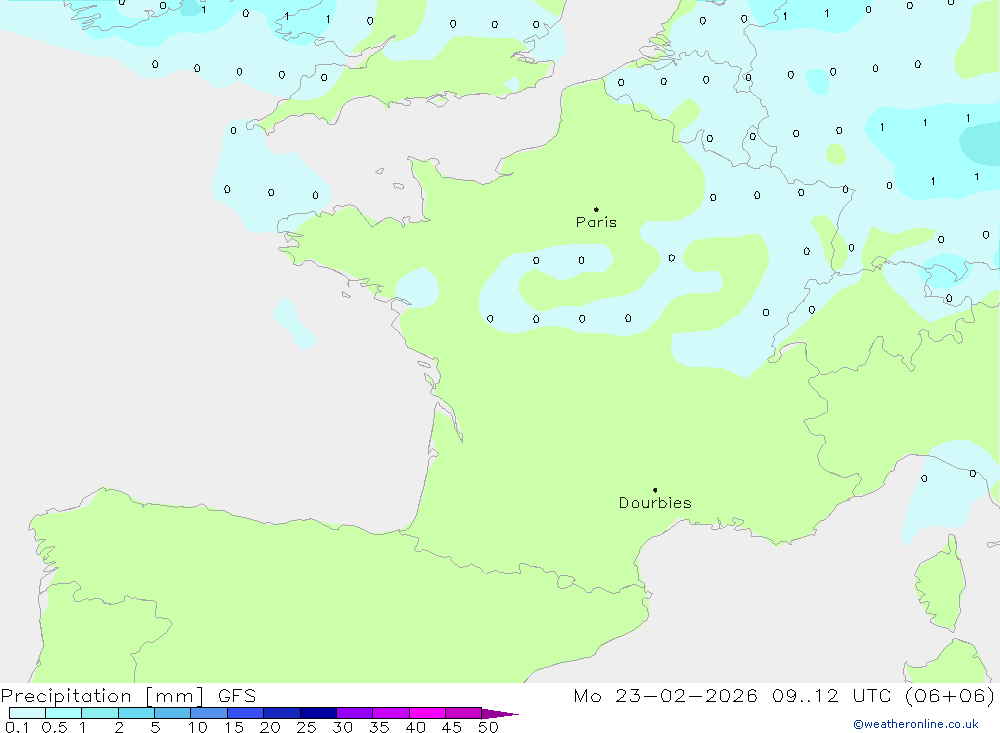1000x733 pixels.
Task: Pick the 30–35 mm violet legend swatch
Action: [x=355, y=713]
